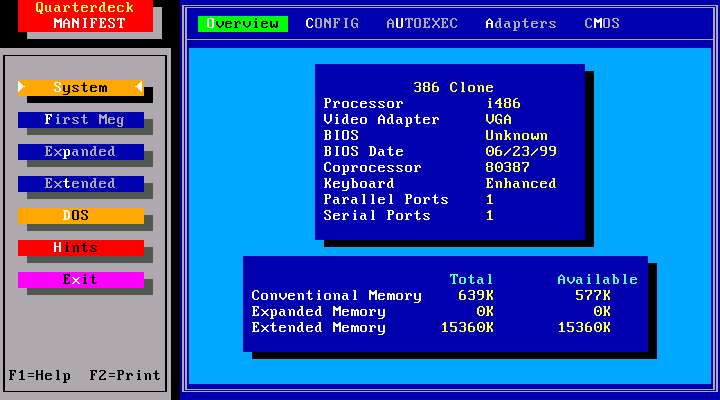Switch to the CONFIG tab
720x400 pixels.
pos(332,23)
